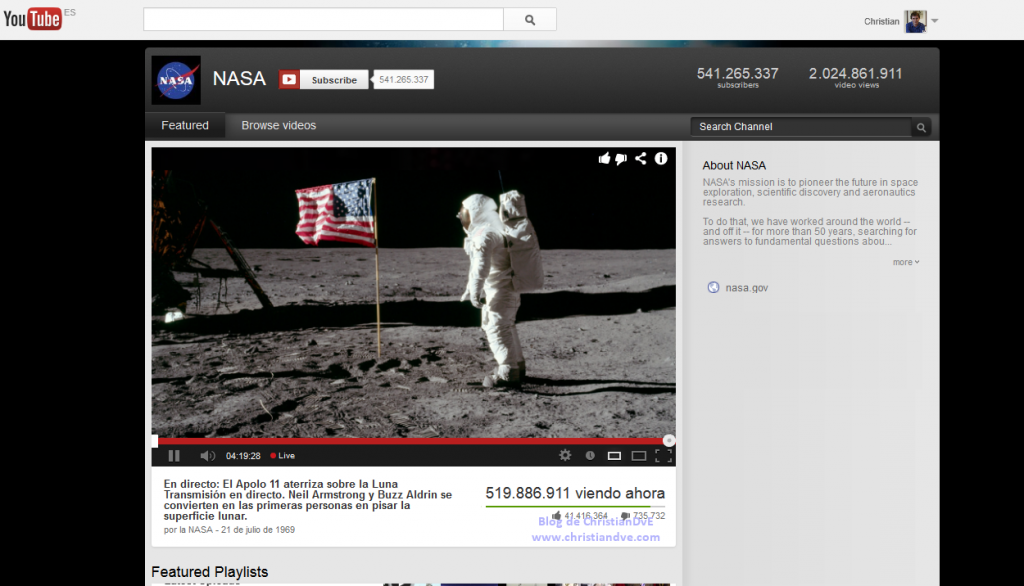This screenshot has height=586, width=1024.
Task: Click the moon landing video frame
Action: pos(413,292)
